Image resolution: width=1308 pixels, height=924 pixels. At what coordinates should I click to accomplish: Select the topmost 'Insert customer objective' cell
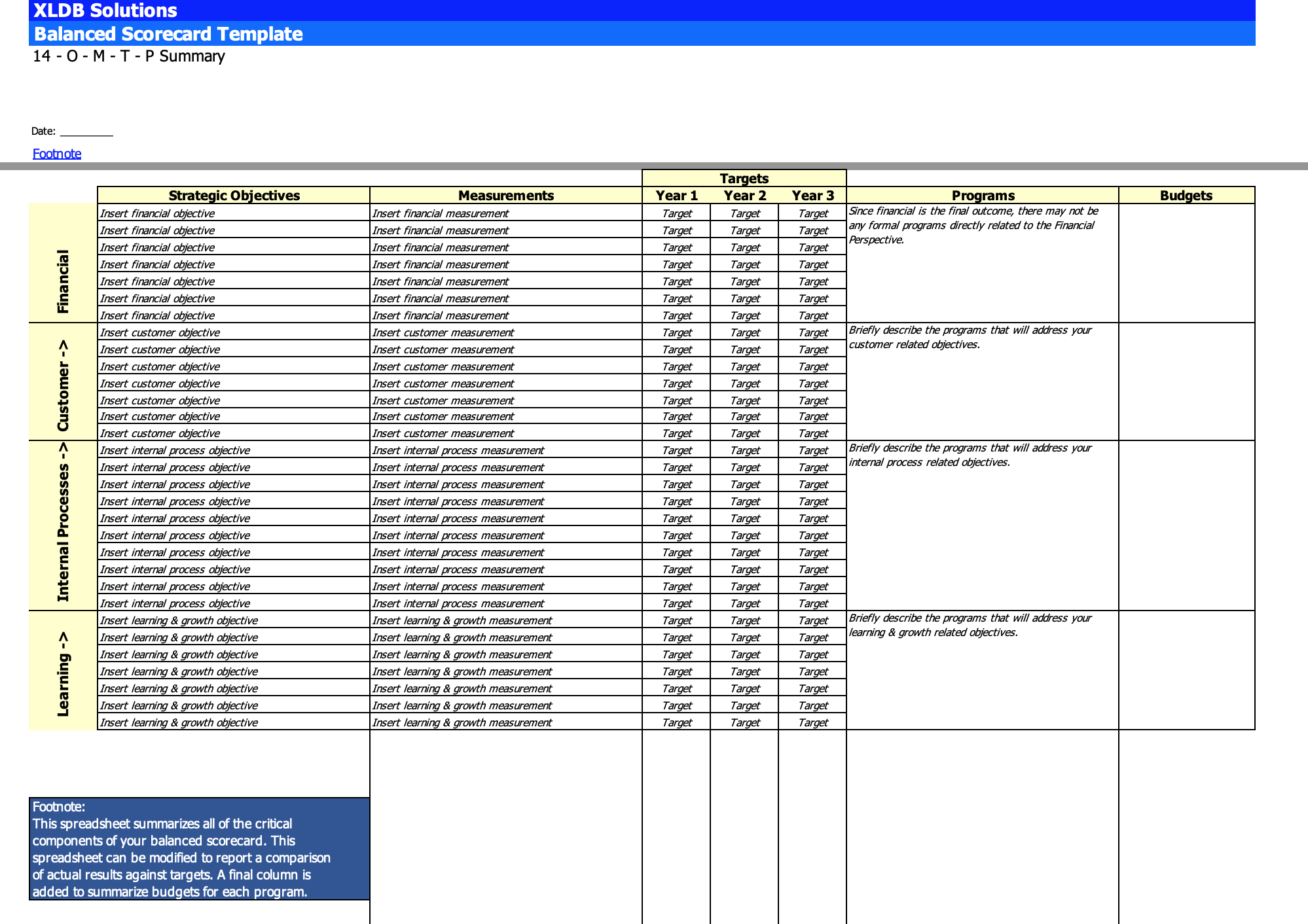[x=234, y=332]
